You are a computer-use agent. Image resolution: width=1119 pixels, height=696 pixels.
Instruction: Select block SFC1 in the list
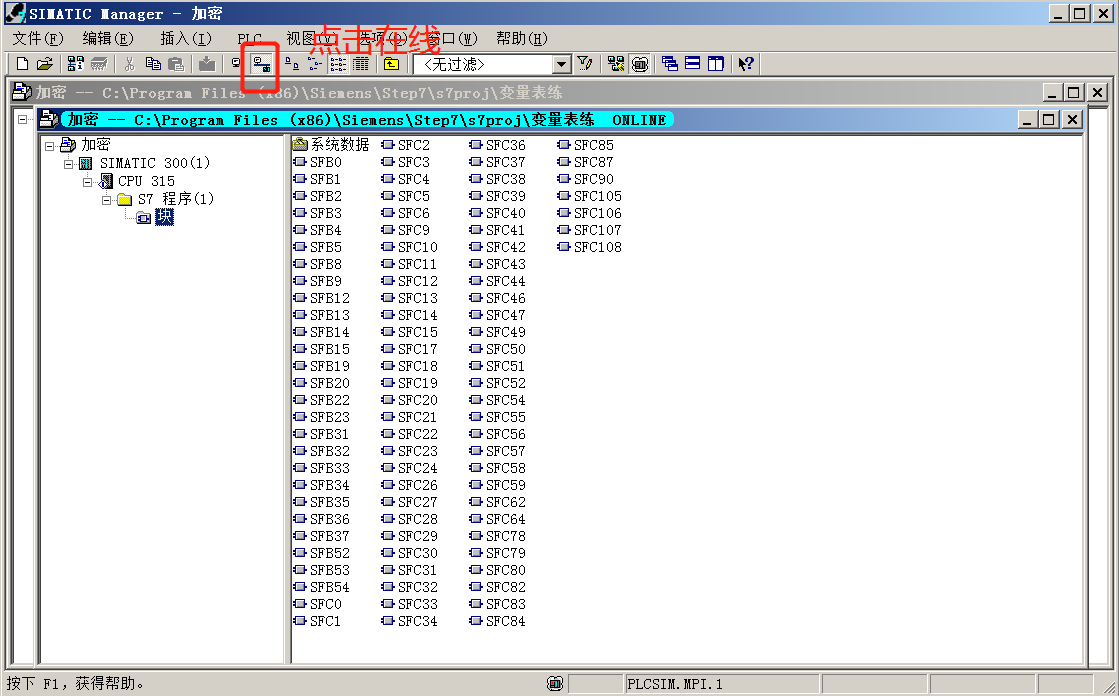coord(325,621)
